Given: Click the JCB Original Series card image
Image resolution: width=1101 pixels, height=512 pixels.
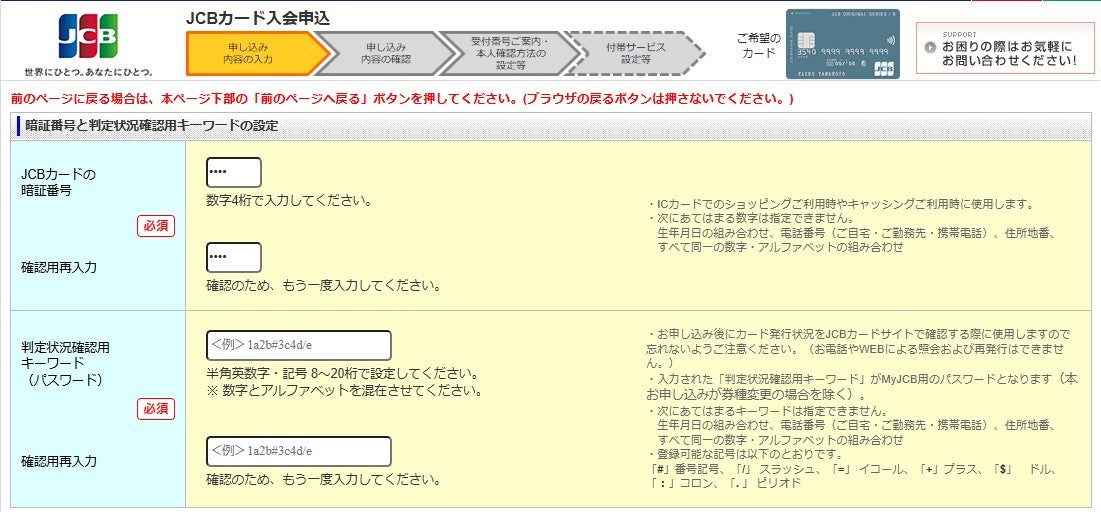Looking at the screenshot, I should tap(842, 44).
